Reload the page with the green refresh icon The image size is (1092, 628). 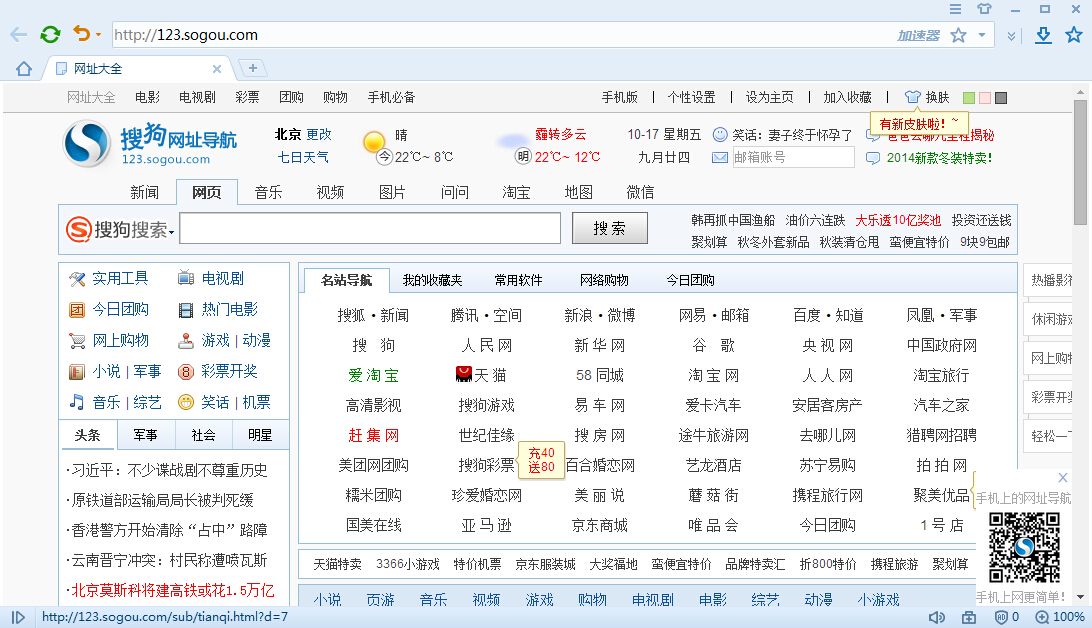point(50,34)
